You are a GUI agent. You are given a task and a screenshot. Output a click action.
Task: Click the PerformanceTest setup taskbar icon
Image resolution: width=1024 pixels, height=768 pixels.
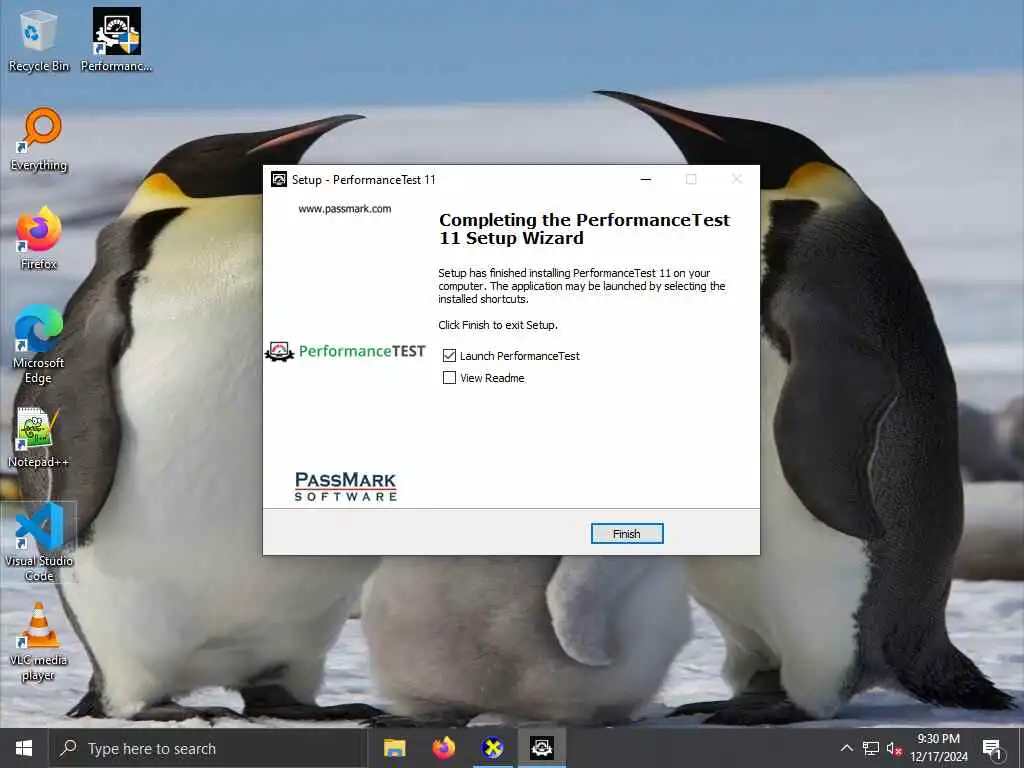[x=541, y=748]
